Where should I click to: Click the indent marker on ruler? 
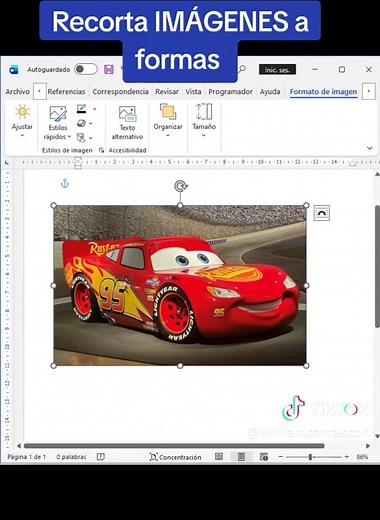[x=78, y=163]
